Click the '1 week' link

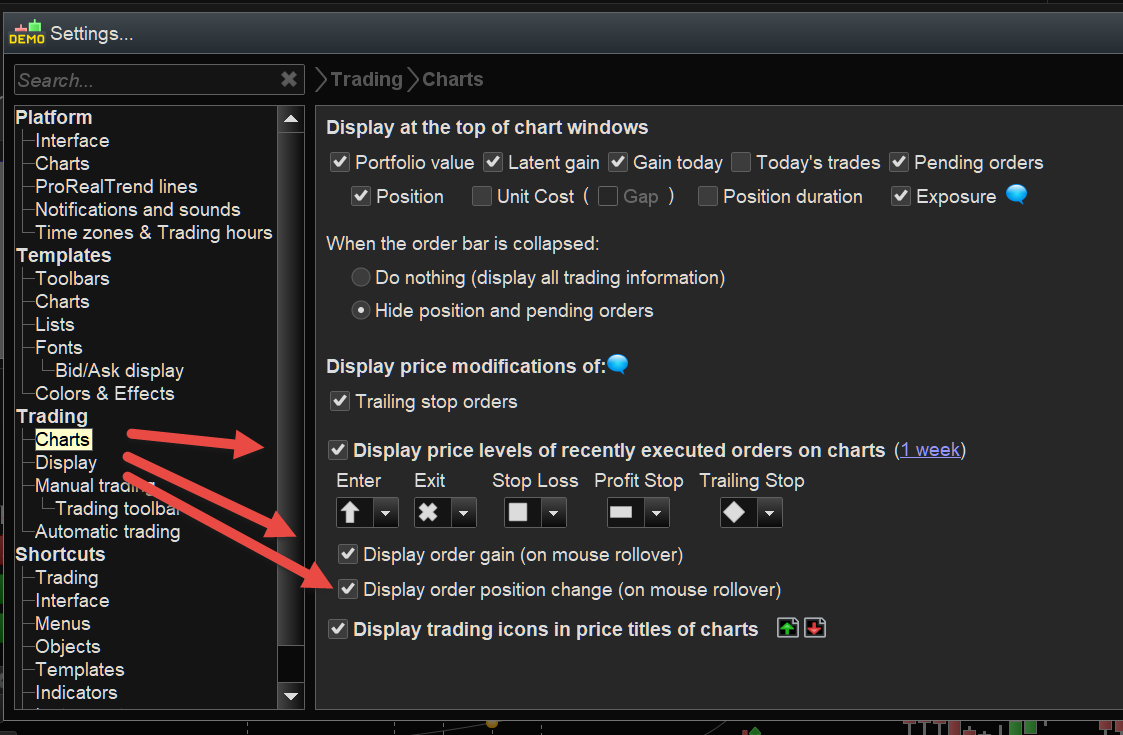pyautogui.click(x=930, y=450)
